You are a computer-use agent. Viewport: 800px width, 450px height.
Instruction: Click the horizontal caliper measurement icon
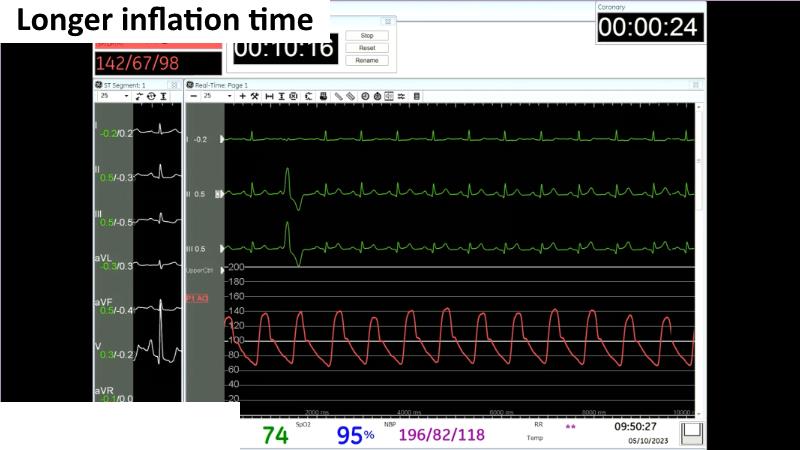268,96
